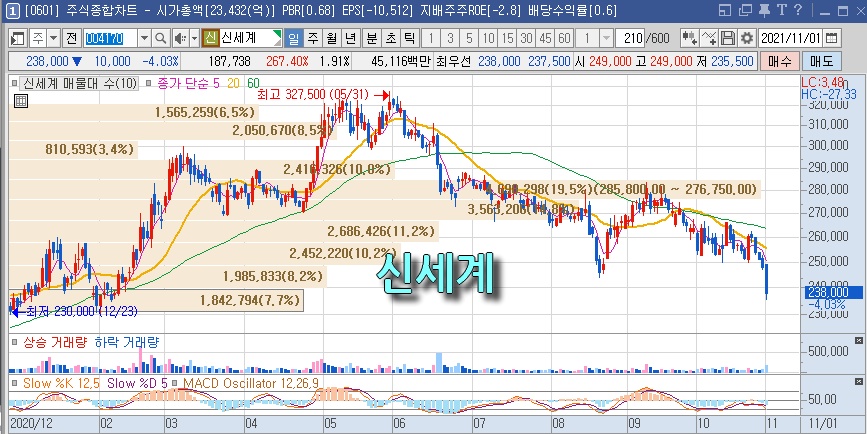Choose the 30 interval preset
The width and height of the screenshot is (867, 434).
click(526, 38)
